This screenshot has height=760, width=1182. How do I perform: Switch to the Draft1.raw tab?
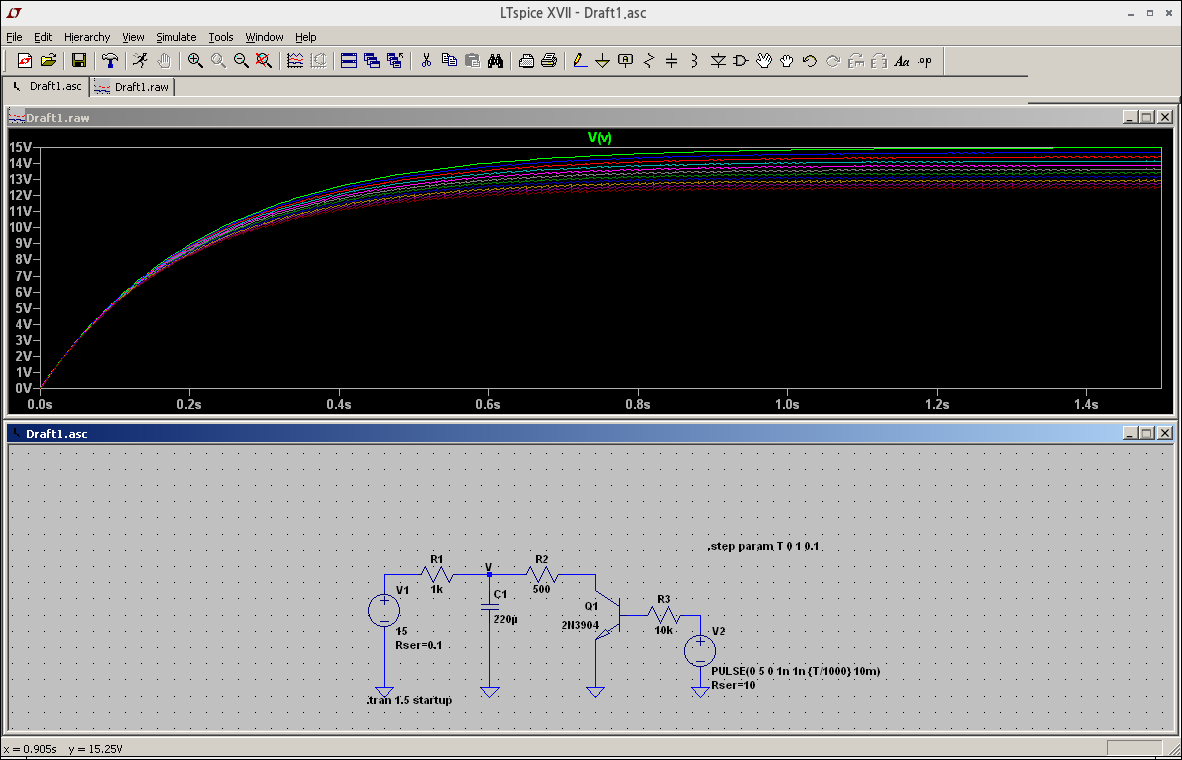coord(133,87)
